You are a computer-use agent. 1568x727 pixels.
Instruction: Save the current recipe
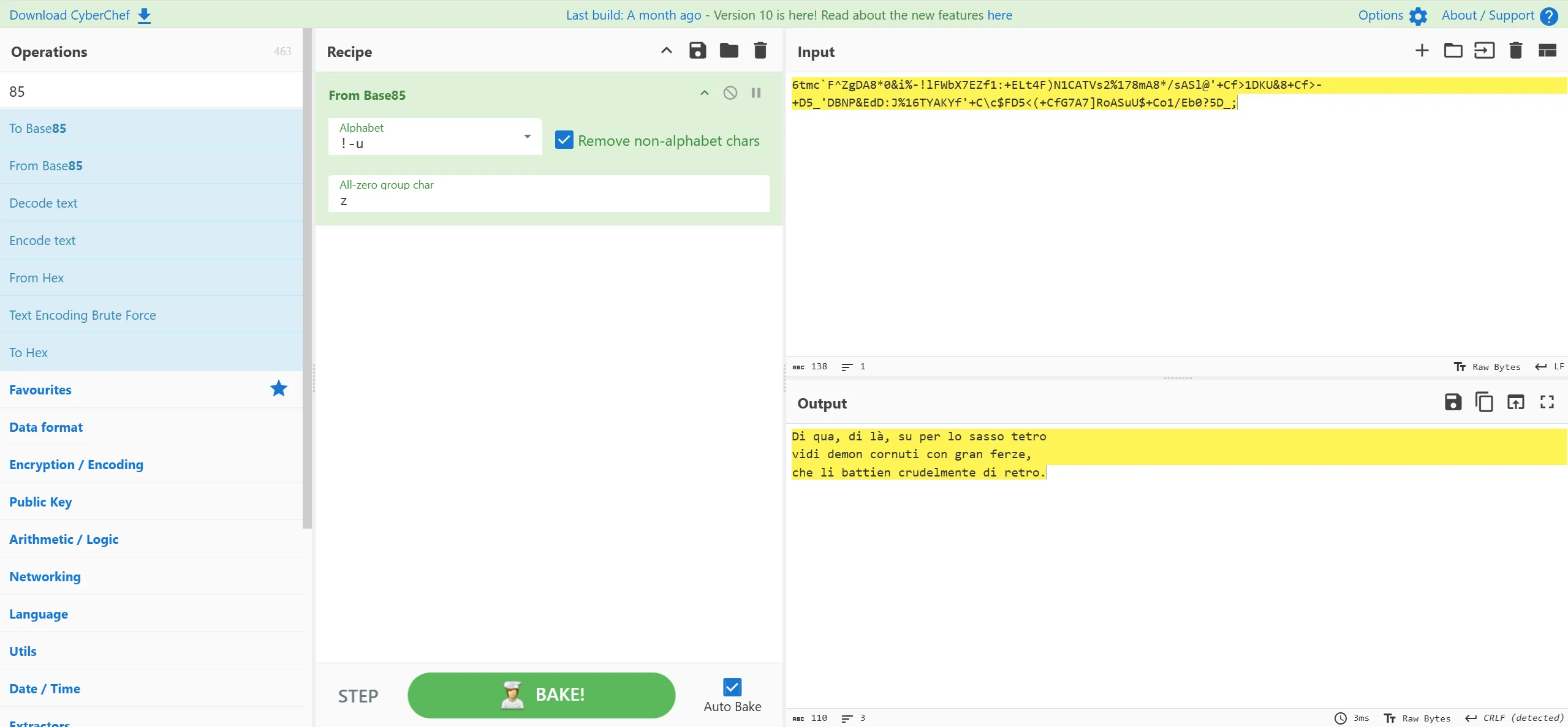coord(697,51)
